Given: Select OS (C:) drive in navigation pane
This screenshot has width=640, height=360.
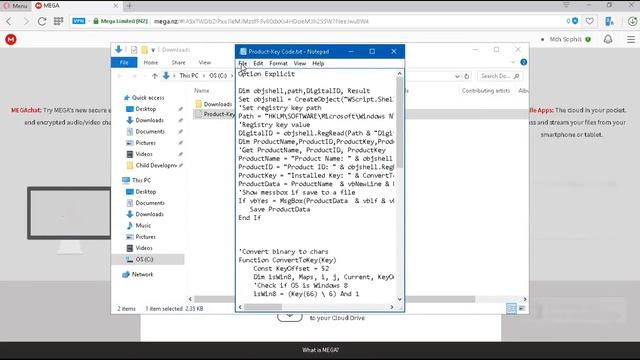Looking at the screenshot, I should [144, 259].
